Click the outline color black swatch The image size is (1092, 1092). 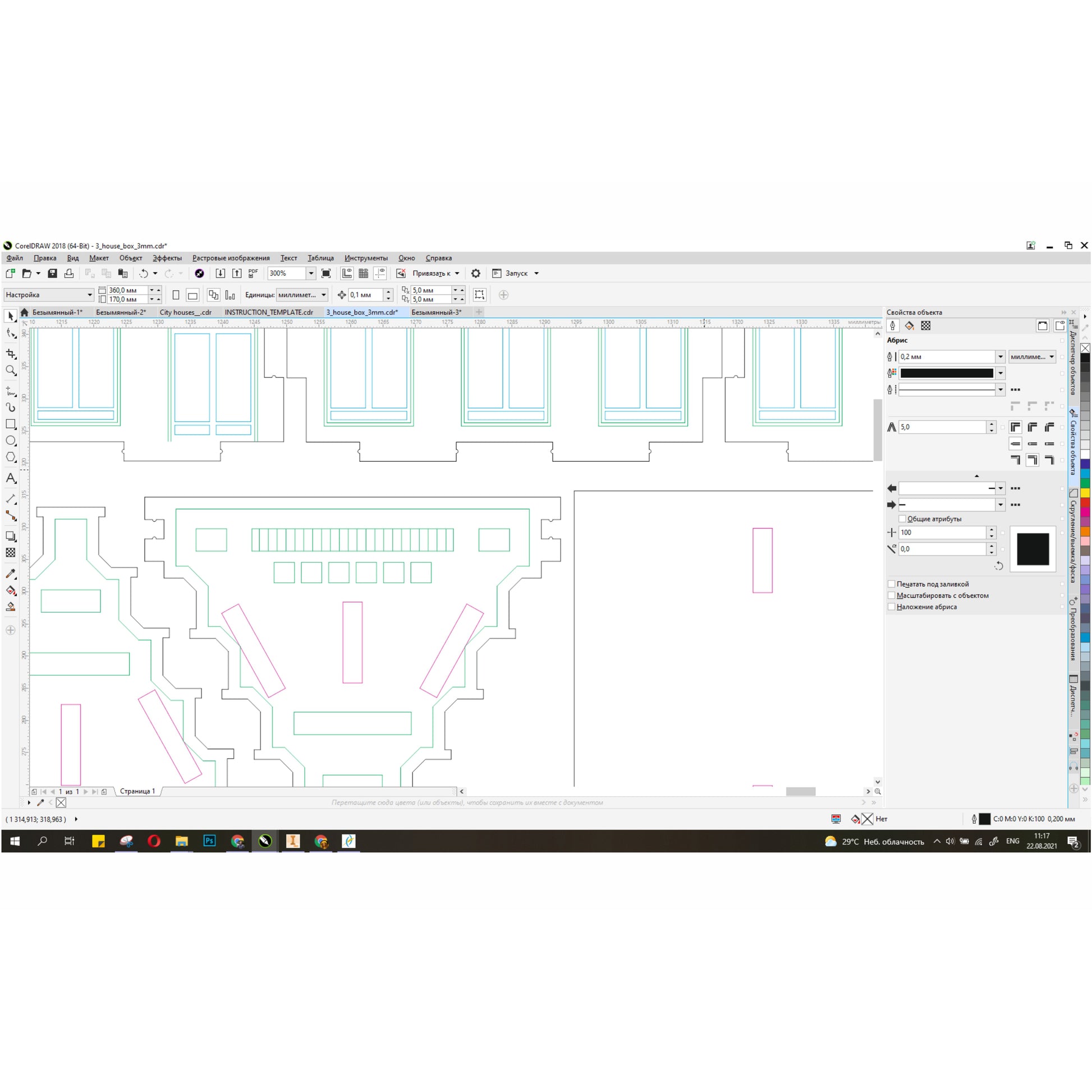click(x=947, y=373)
